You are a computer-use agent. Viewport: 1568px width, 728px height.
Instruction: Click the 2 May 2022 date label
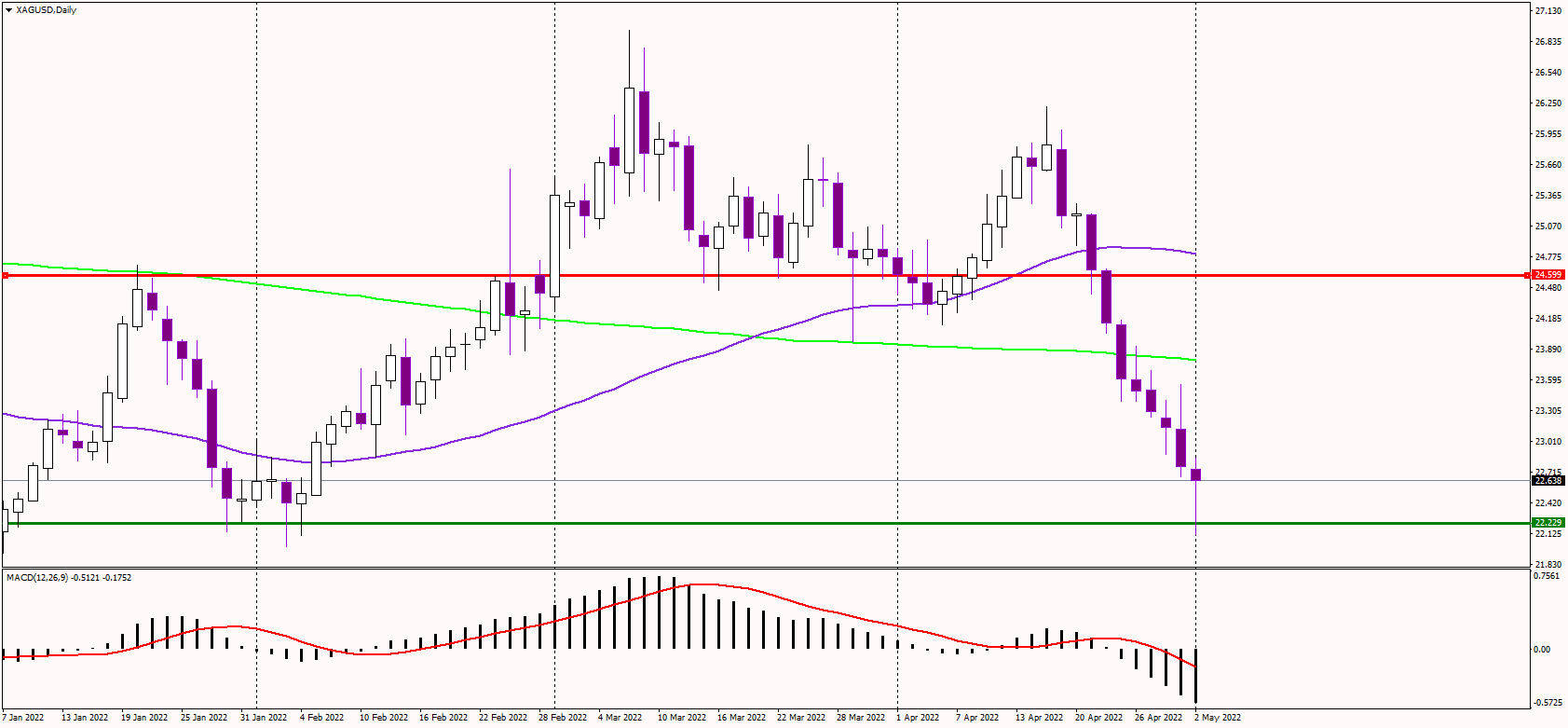[1218, 718]
